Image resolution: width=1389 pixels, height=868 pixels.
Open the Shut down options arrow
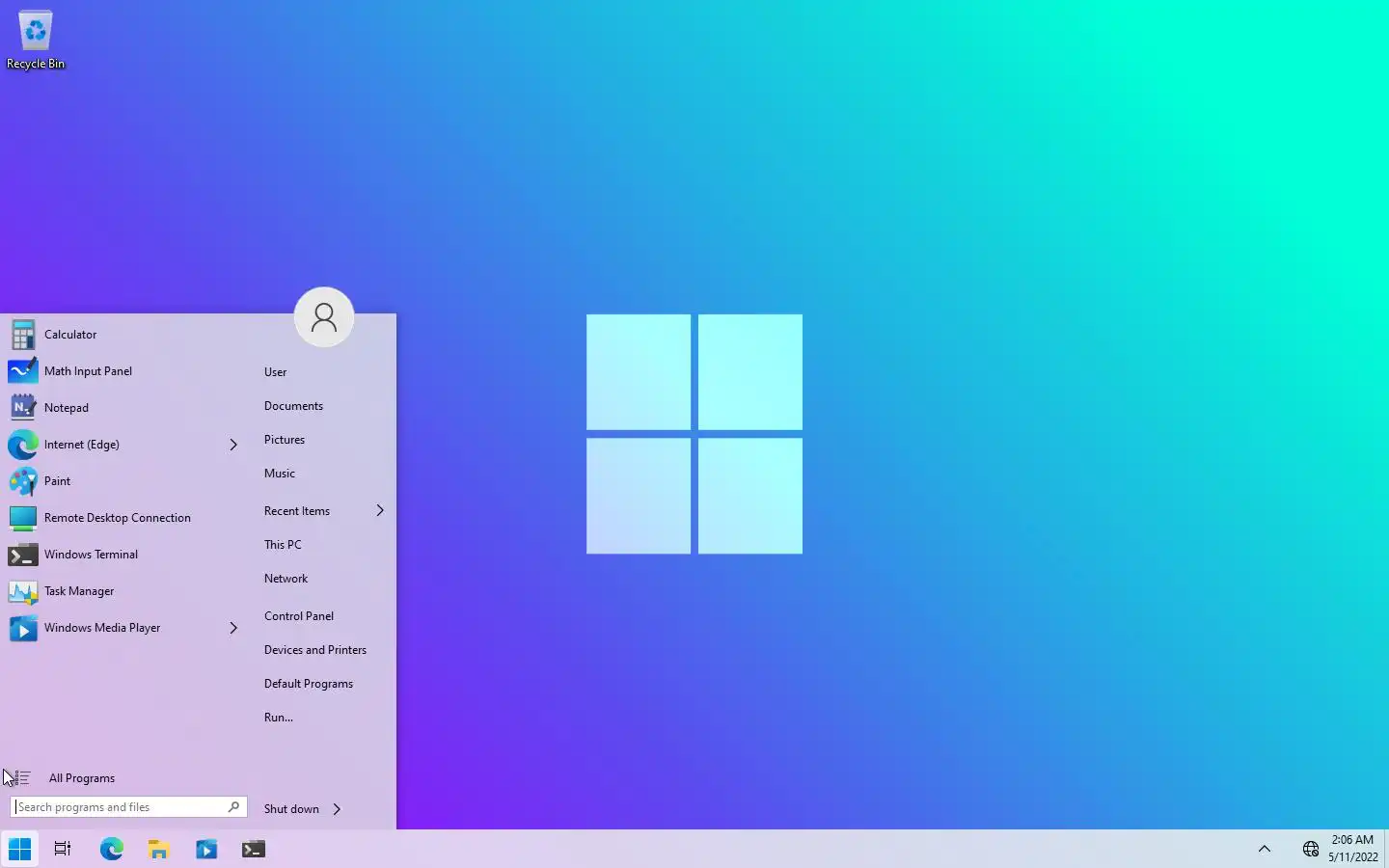(337, 809)
